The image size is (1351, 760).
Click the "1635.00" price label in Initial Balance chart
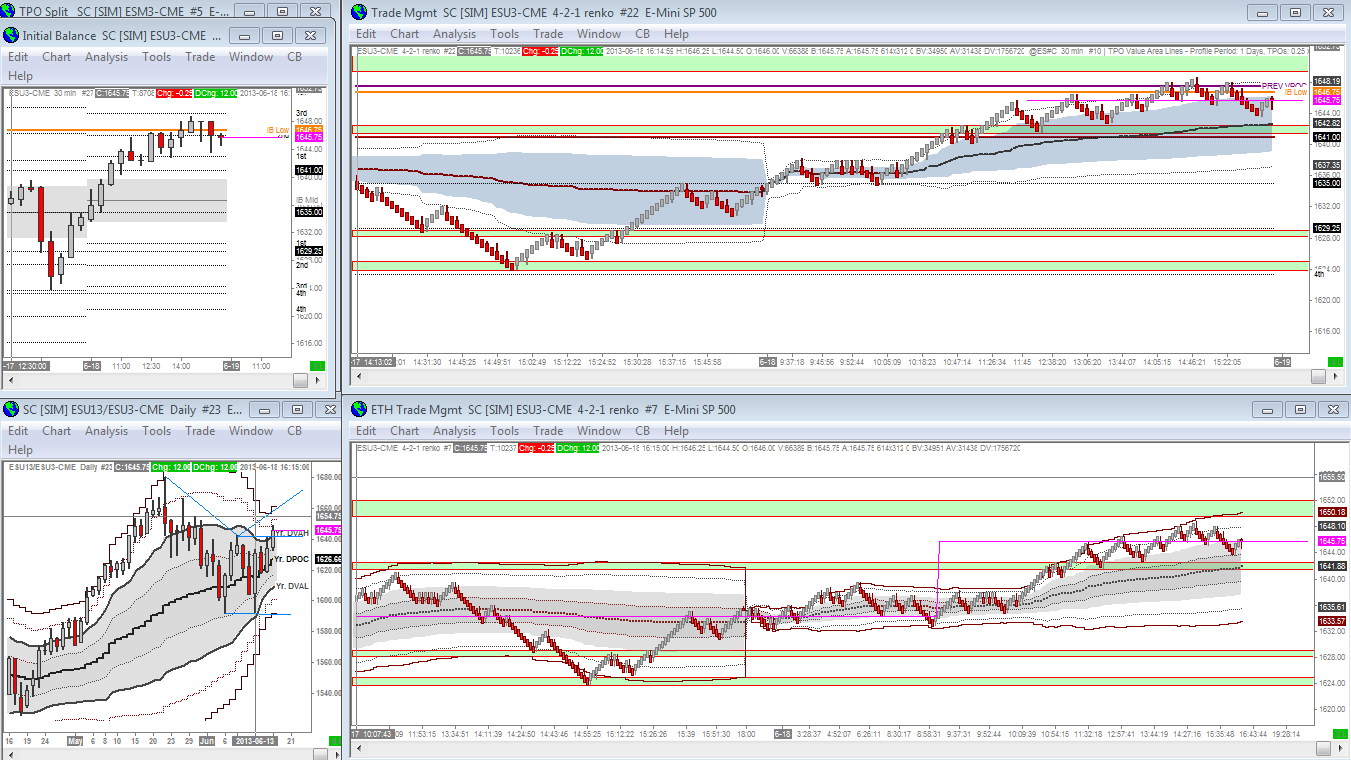308,212
